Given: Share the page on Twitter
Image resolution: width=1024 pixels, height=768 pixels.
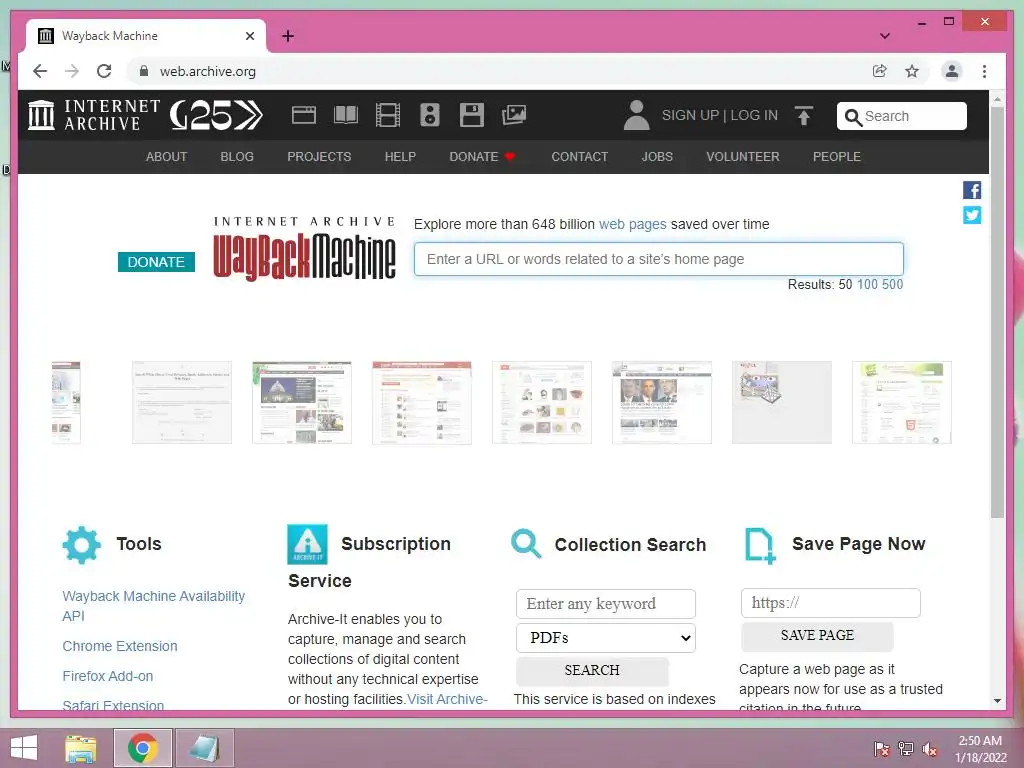Looking at the screenshot, I should 972,215.
